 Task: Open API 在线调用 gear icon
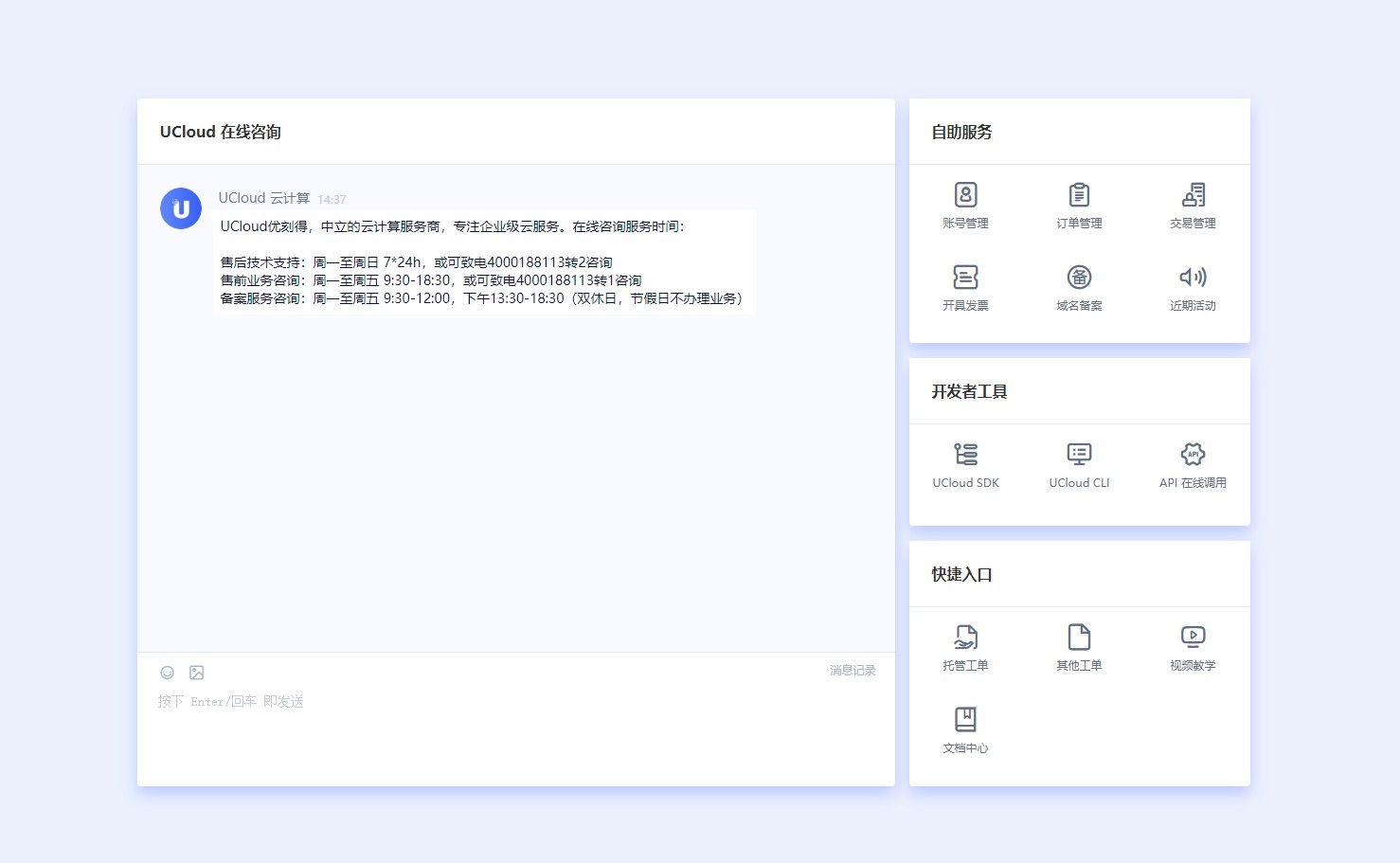click(1193, 455)
